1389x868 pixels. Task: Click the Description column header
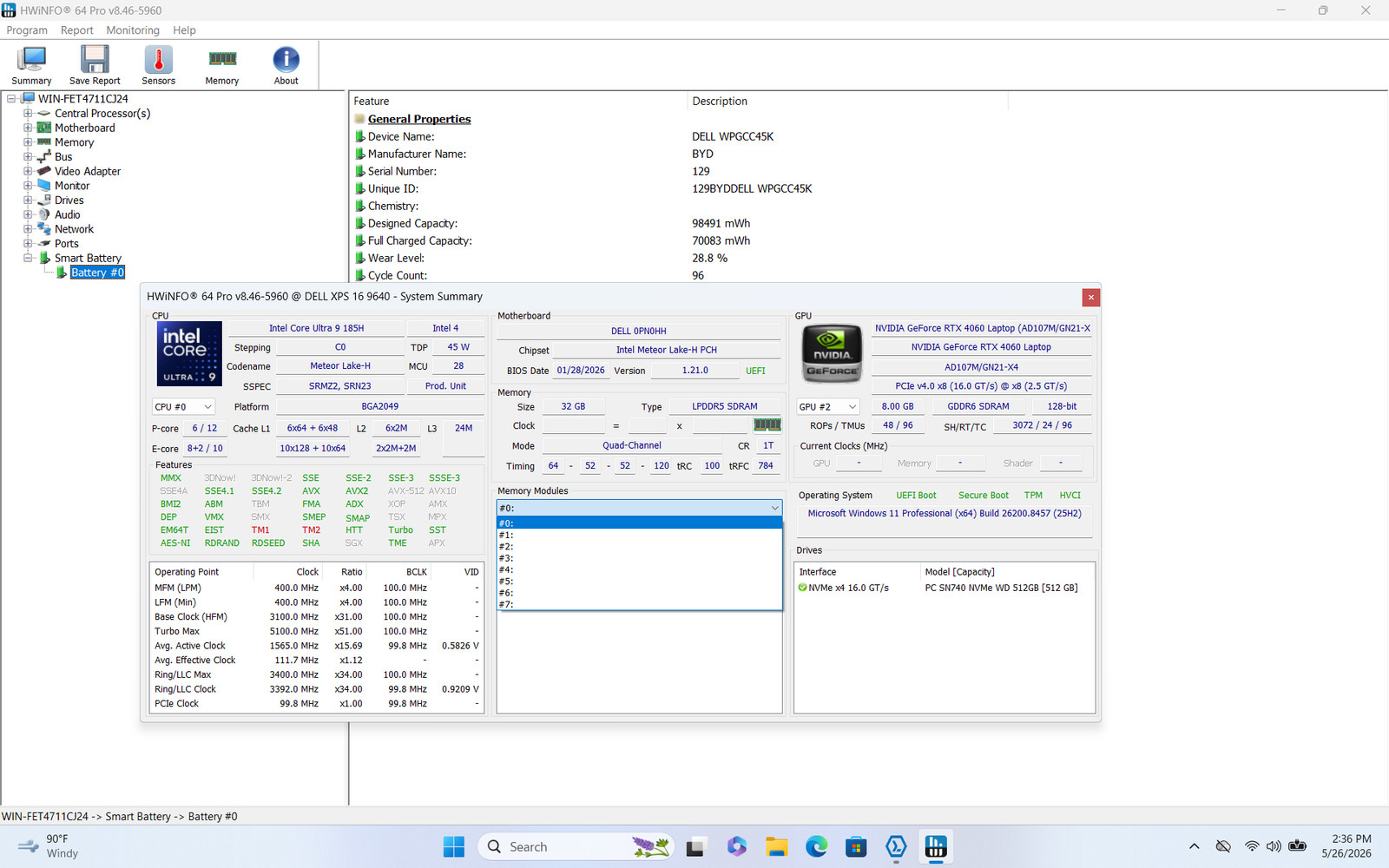click(847, 102)
